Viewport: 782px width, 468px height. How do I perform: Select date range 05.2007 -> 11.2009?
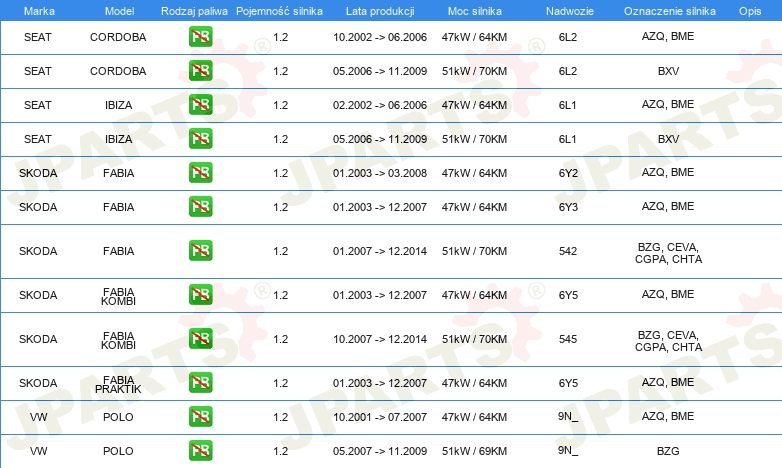point(380,451)
